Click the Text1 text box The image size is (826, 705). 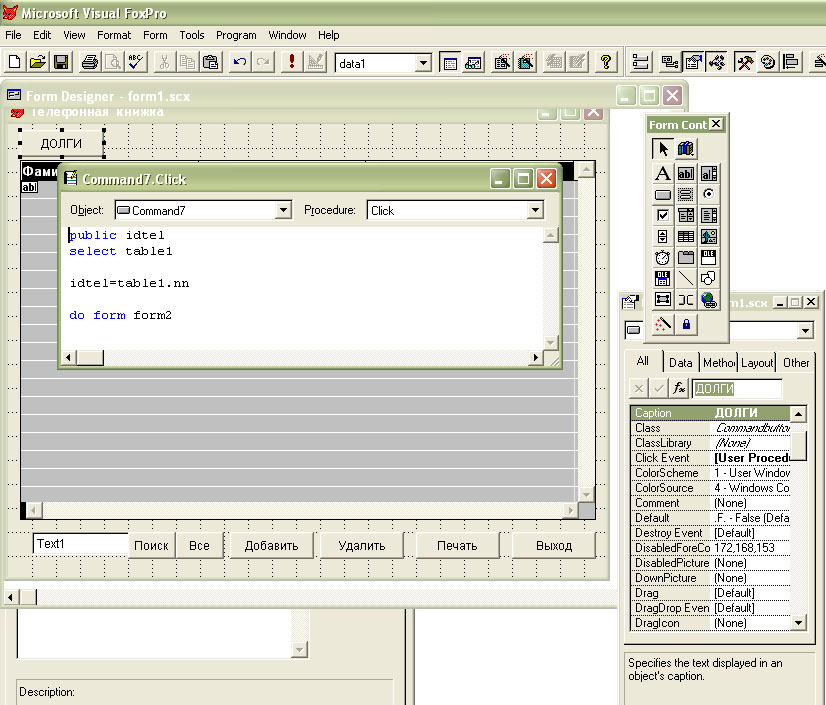click(80, 544)
